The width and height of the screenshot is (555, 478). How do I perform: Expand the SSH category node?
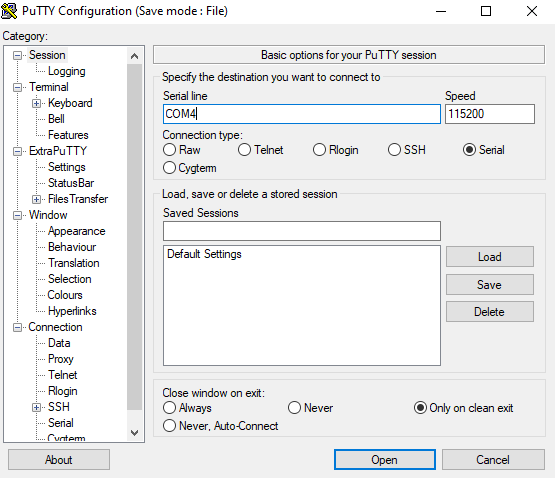[x=36, y=408]
